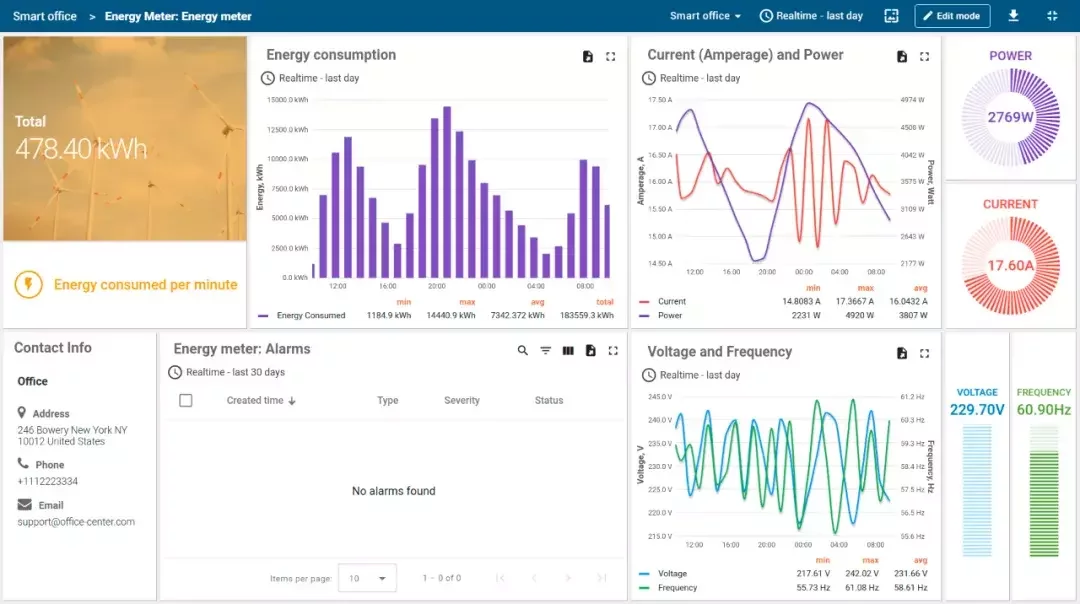Search alarms with the magnifier icon
Screen dimensions: 1080x604
click(x=523, y=351)
